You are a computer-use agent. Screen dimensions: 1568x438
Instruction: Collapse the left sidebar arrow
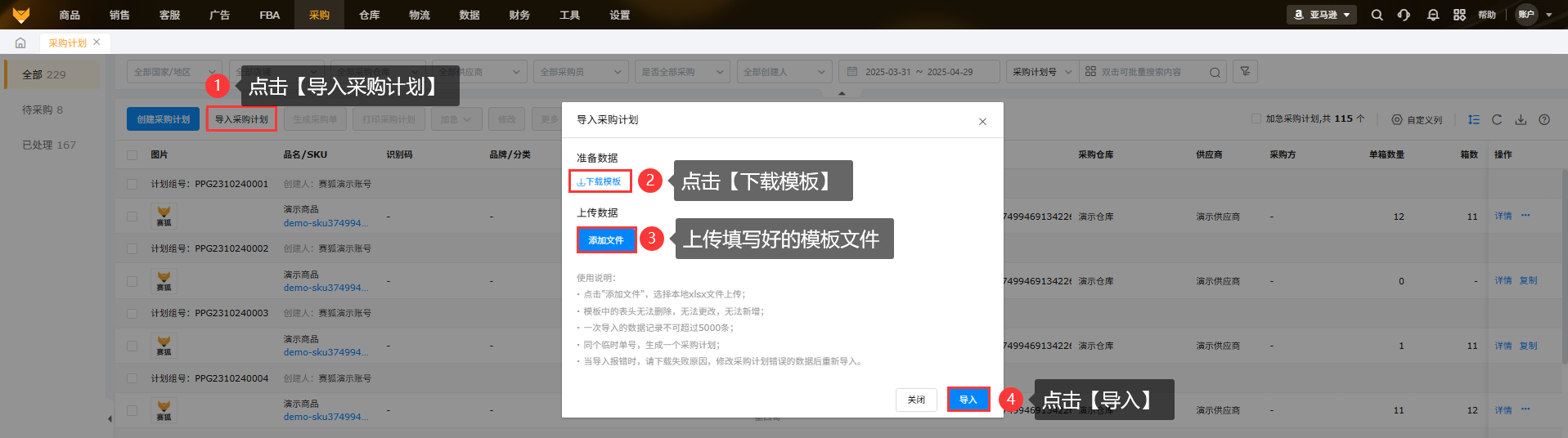(110, 419)
